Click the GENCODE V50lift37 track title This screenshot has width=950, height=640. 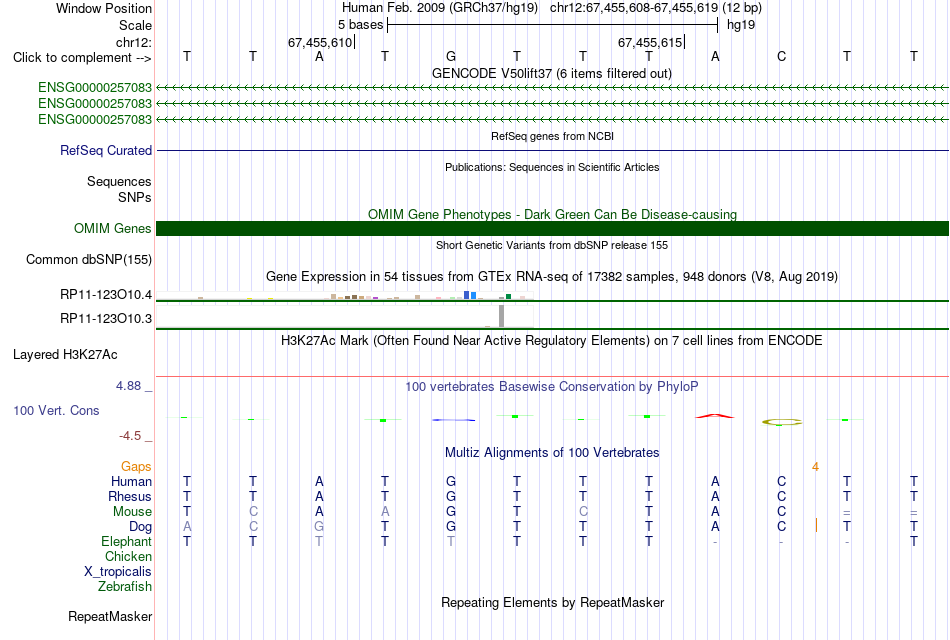[x=552, y=73]
